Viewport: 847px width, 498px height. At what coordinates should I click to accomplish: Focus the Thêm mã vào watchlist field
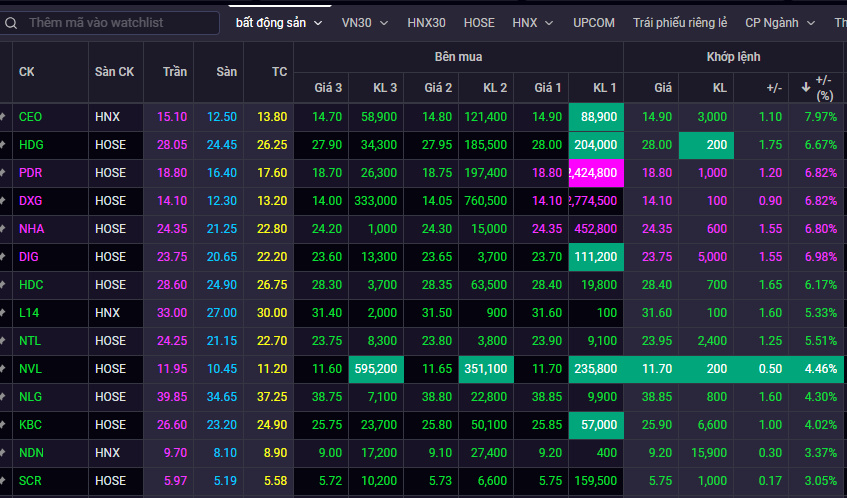pos(118,22)
